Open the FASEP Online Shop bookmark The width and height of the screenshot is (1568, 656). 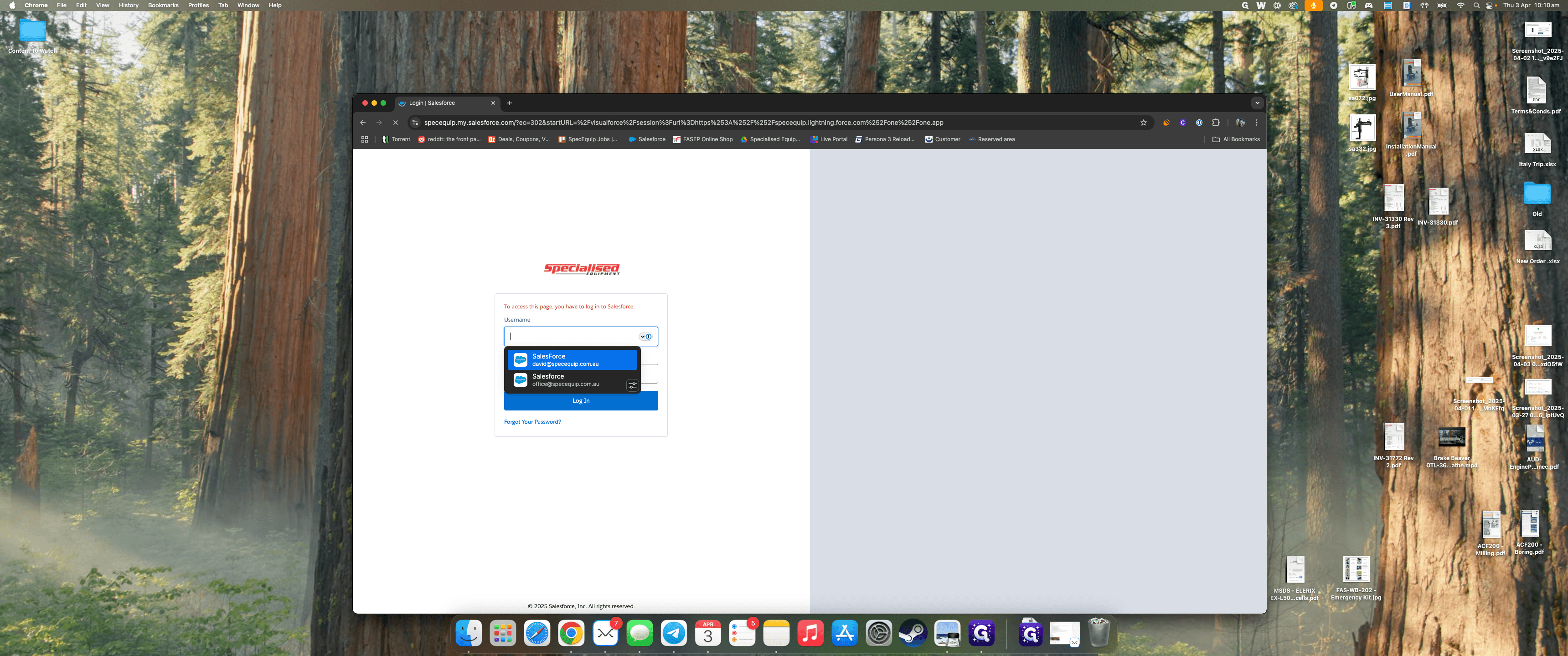coord(703,139)
